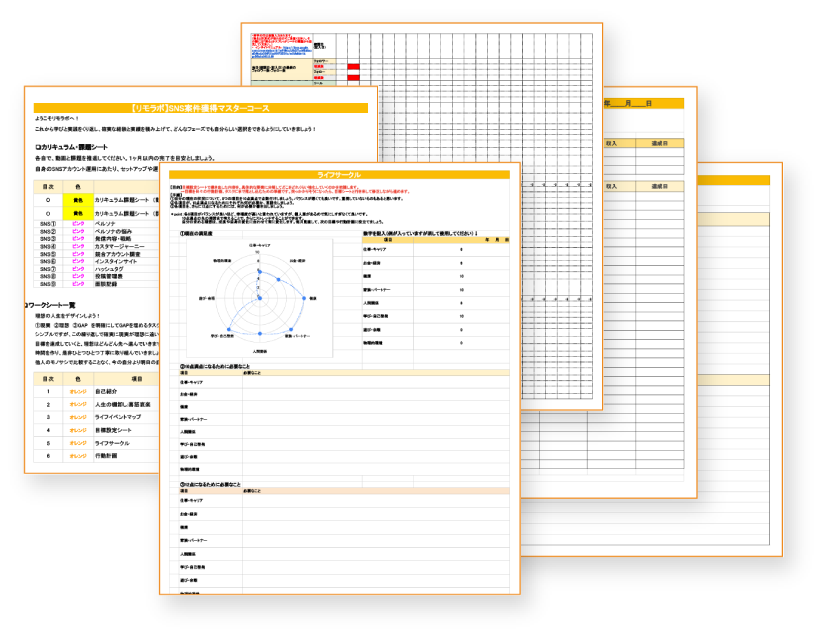Click the リモラボ SNS案件獲得マスターコース title banner
The width and height of the screenshot is (823, 637).
201,108
